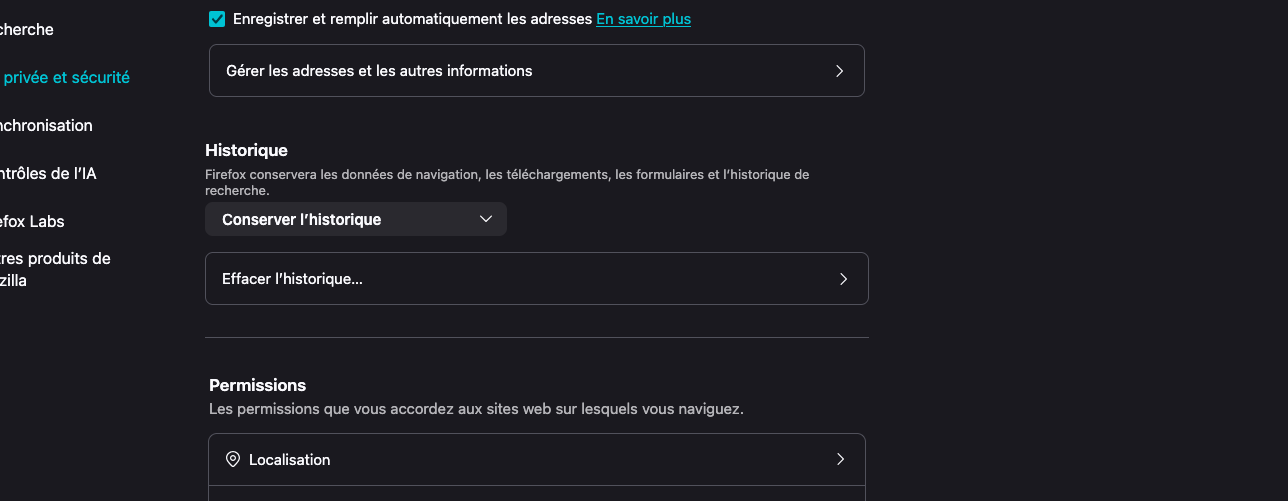Click the Permissions section heading
The height and width of the screenshot is (501, 1288).
[257, 385]
